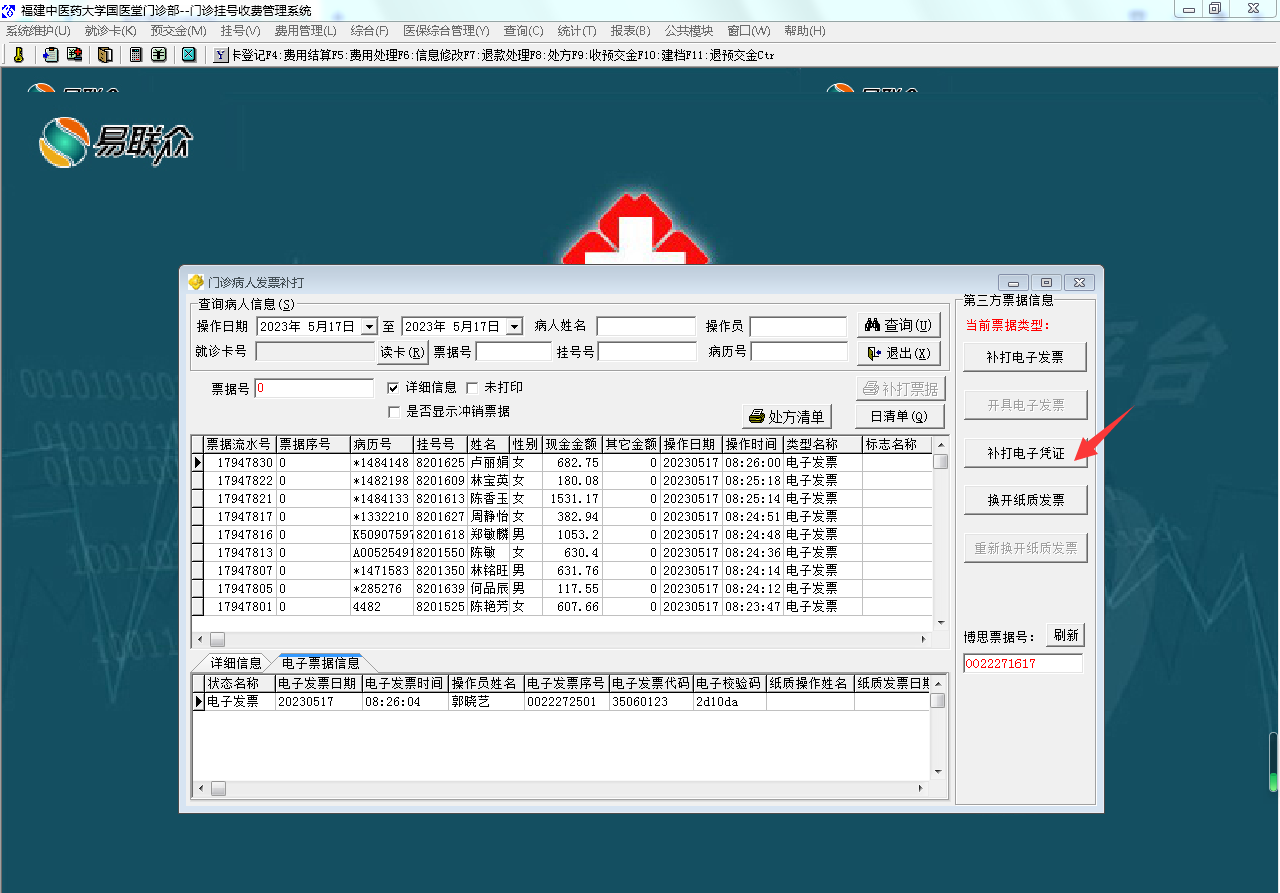Select the row for patient 卢丽娟

tap(562, 463)
